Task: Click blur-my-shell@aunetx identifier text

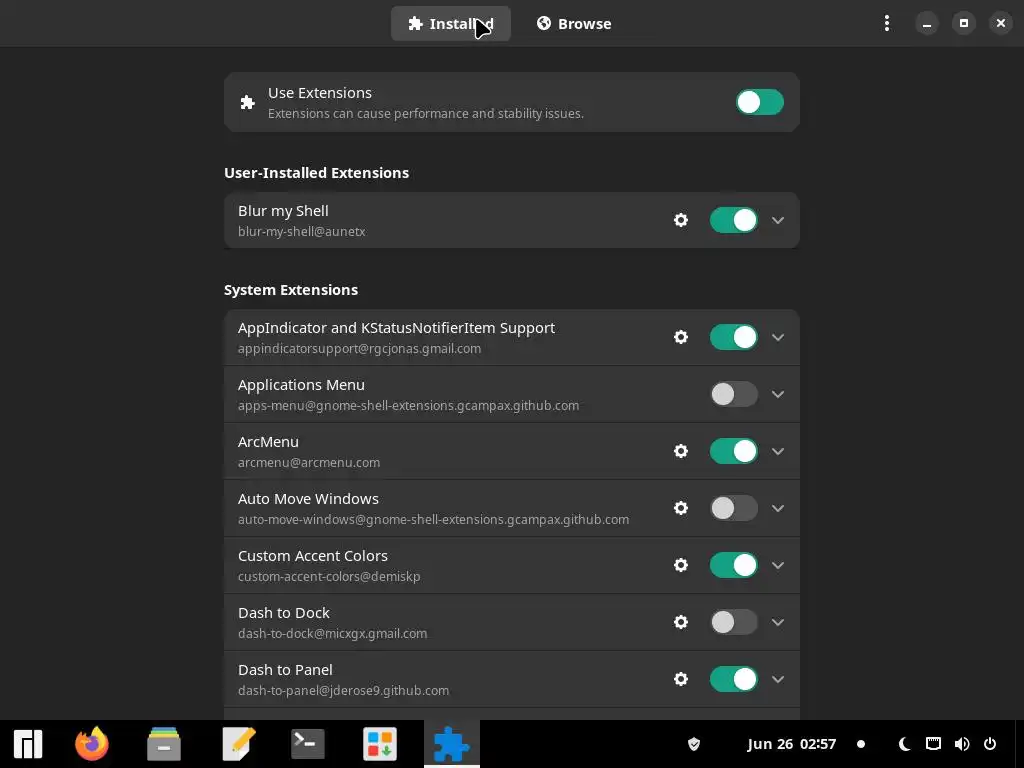Action: [301, 232]
